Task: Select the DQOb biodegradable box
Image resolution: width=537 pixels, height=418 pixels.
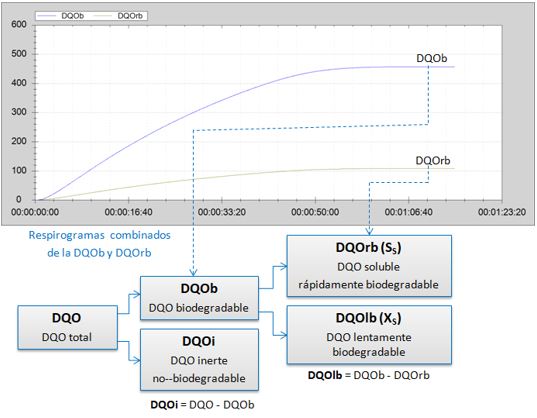Action: tap(199, 298)
